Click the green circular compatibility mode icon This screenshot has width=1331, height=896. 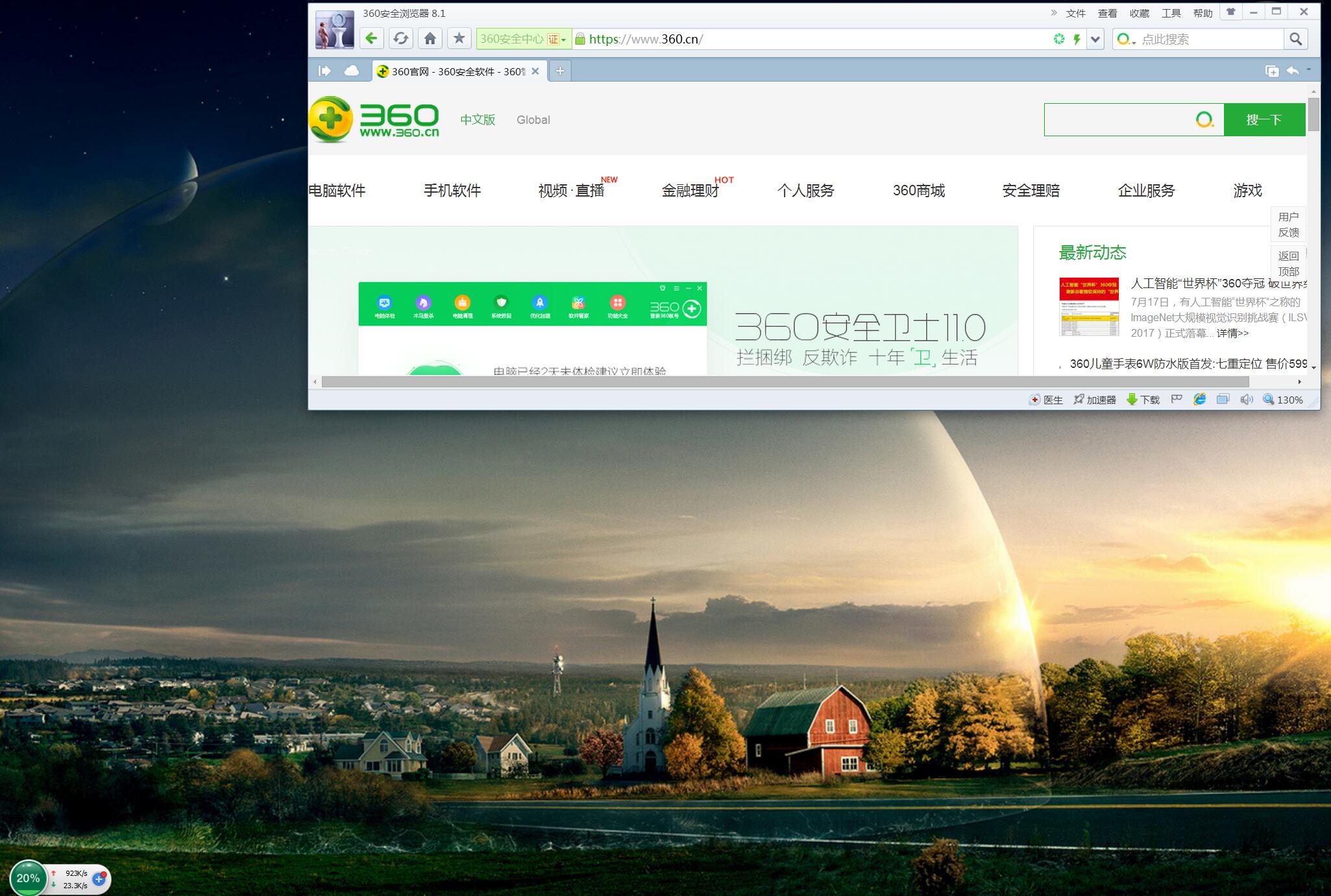coord(1059,39)
